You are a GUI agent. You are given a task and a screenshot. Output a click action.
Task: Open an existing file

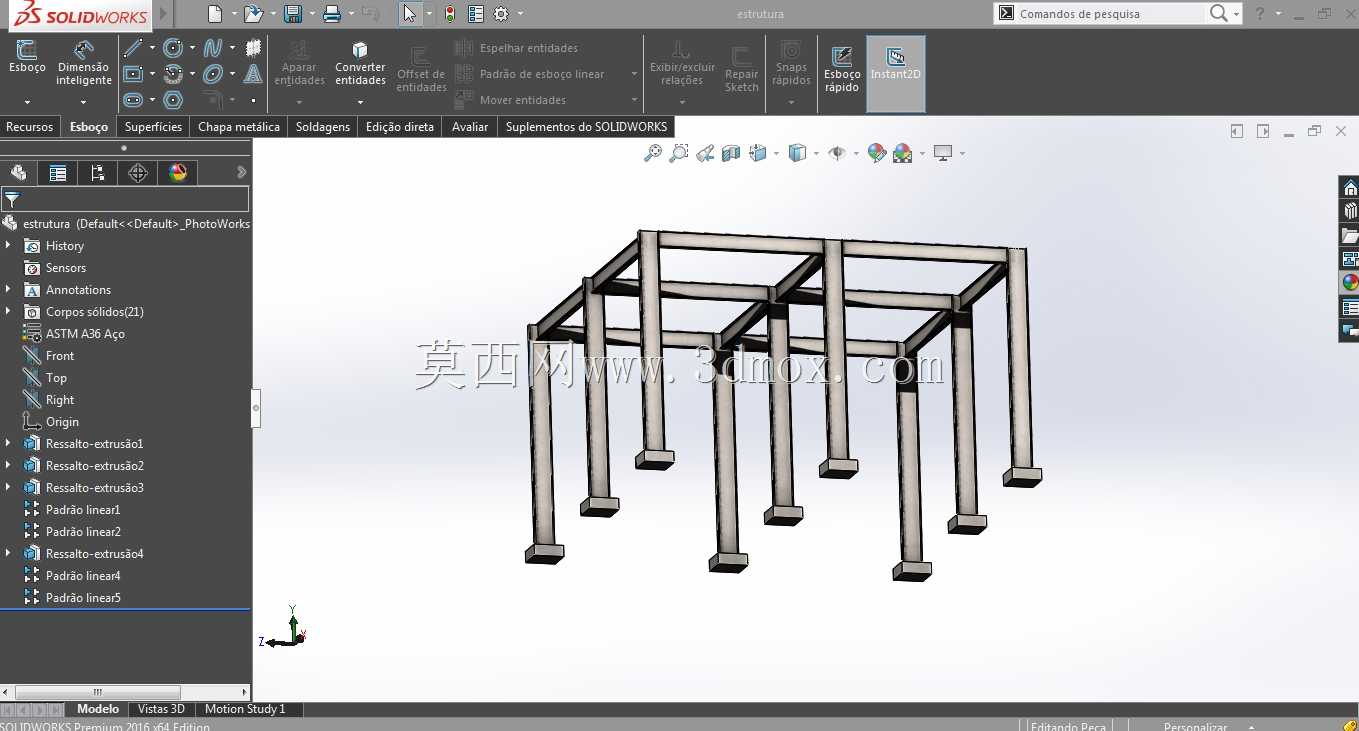click(x=253, y=14)
